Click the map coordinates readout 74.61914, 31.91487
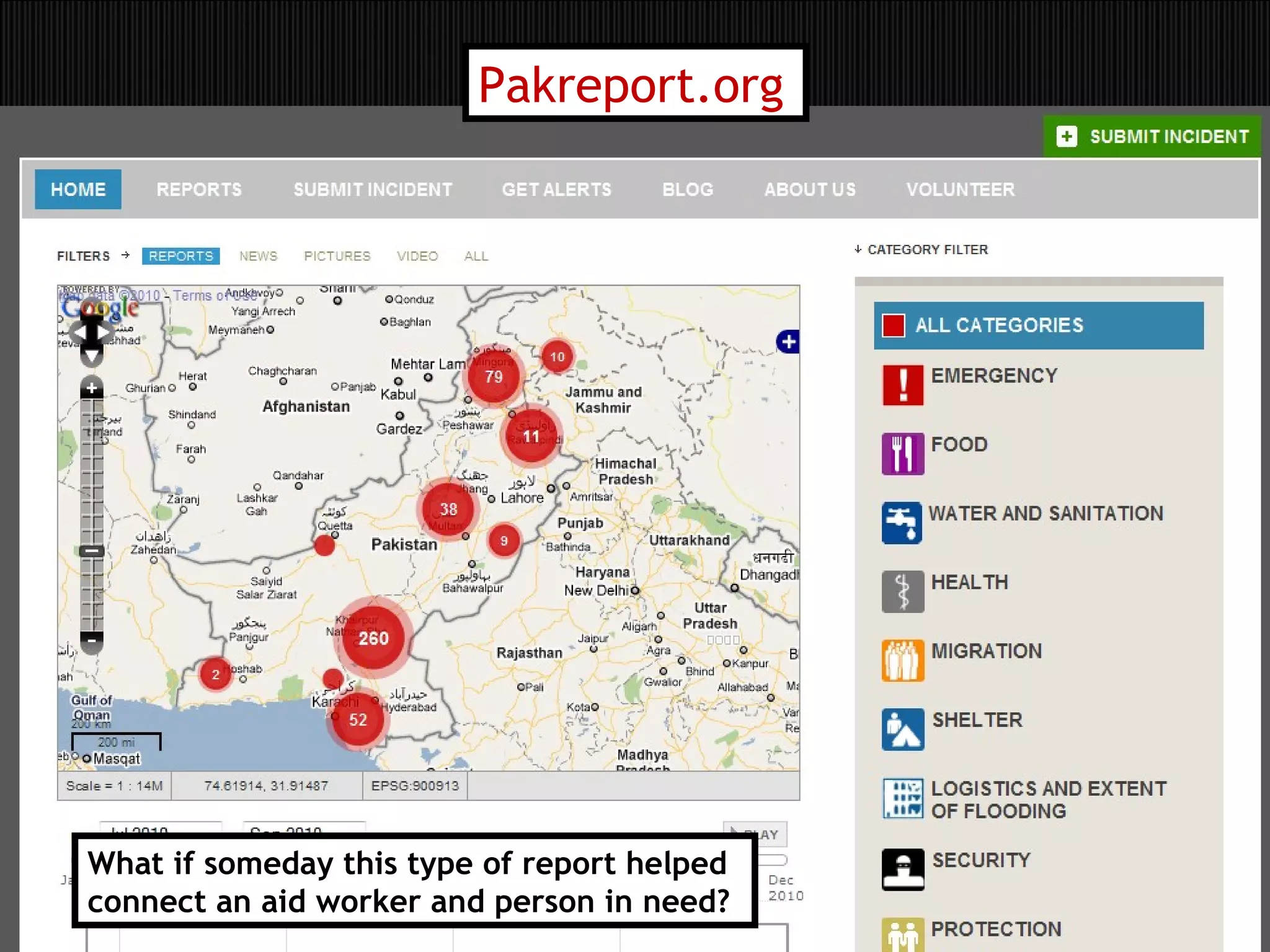The height and width of the screenshot is (952, 1270). [x=266, y=786]
